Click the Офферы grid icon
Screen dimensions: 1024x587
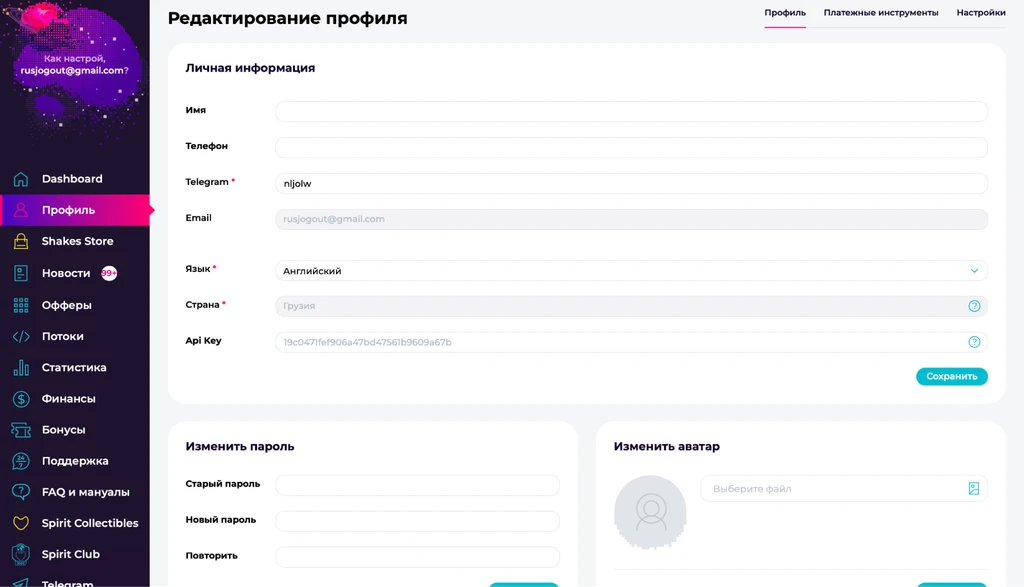click(21, 305)
